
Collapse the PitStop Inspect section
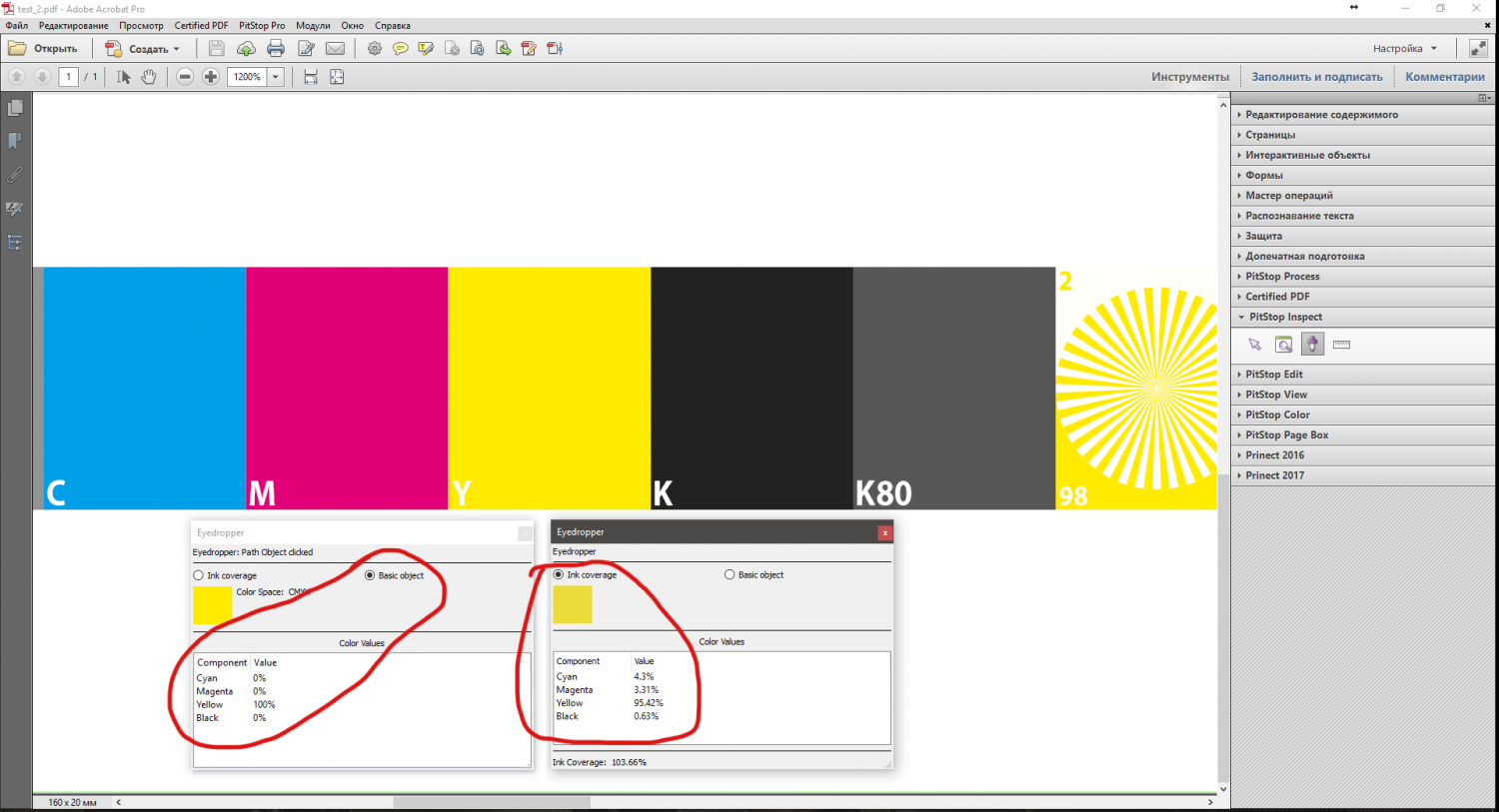tap(1363, 317)
